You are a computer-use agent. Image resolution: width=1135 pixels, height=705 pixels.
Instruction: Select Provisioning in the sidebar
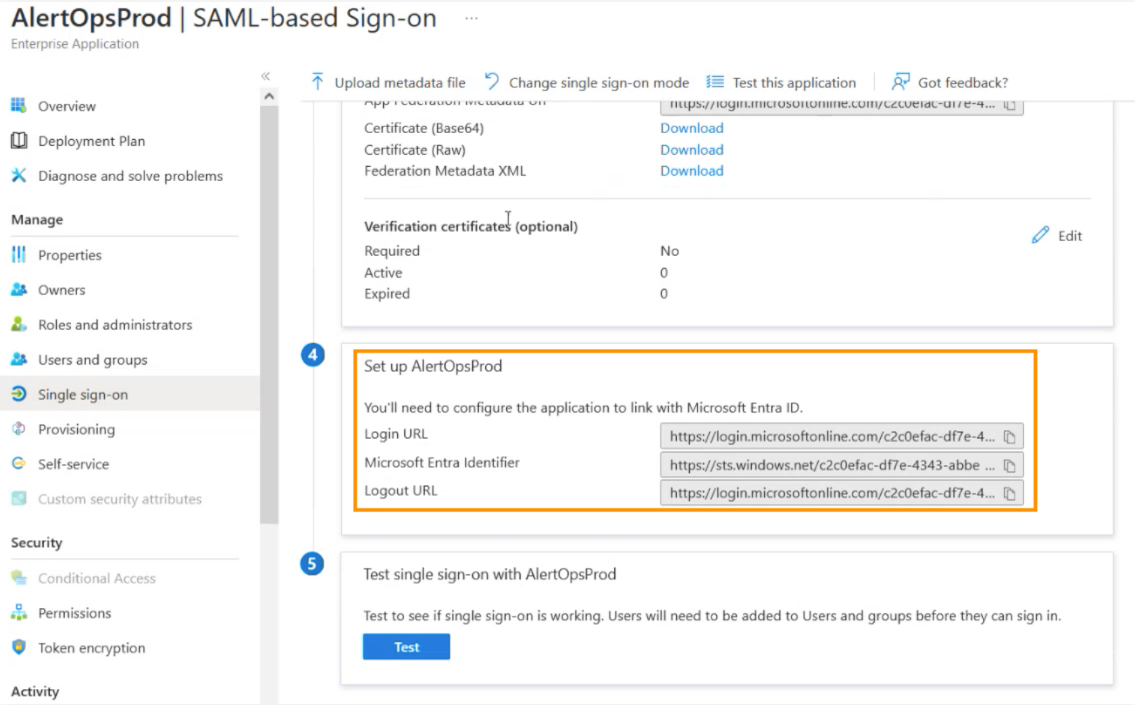pyautogui.click(x=76, y=429)
